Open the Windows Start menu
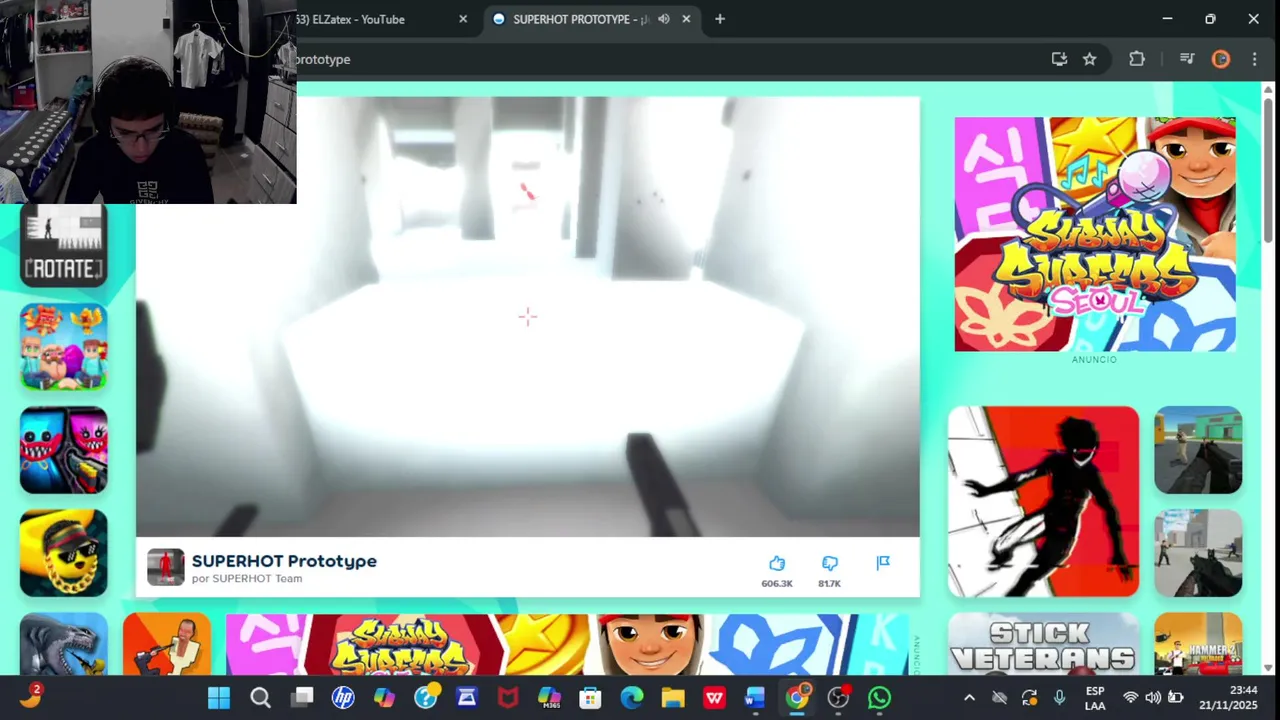 tap(218, 698)
